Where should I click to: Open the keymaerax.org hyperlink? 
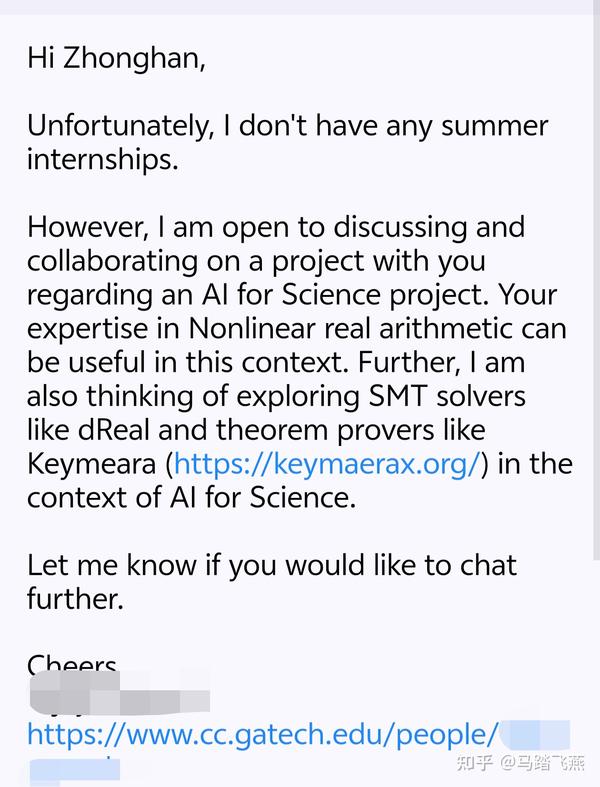(x=330, y=463)
